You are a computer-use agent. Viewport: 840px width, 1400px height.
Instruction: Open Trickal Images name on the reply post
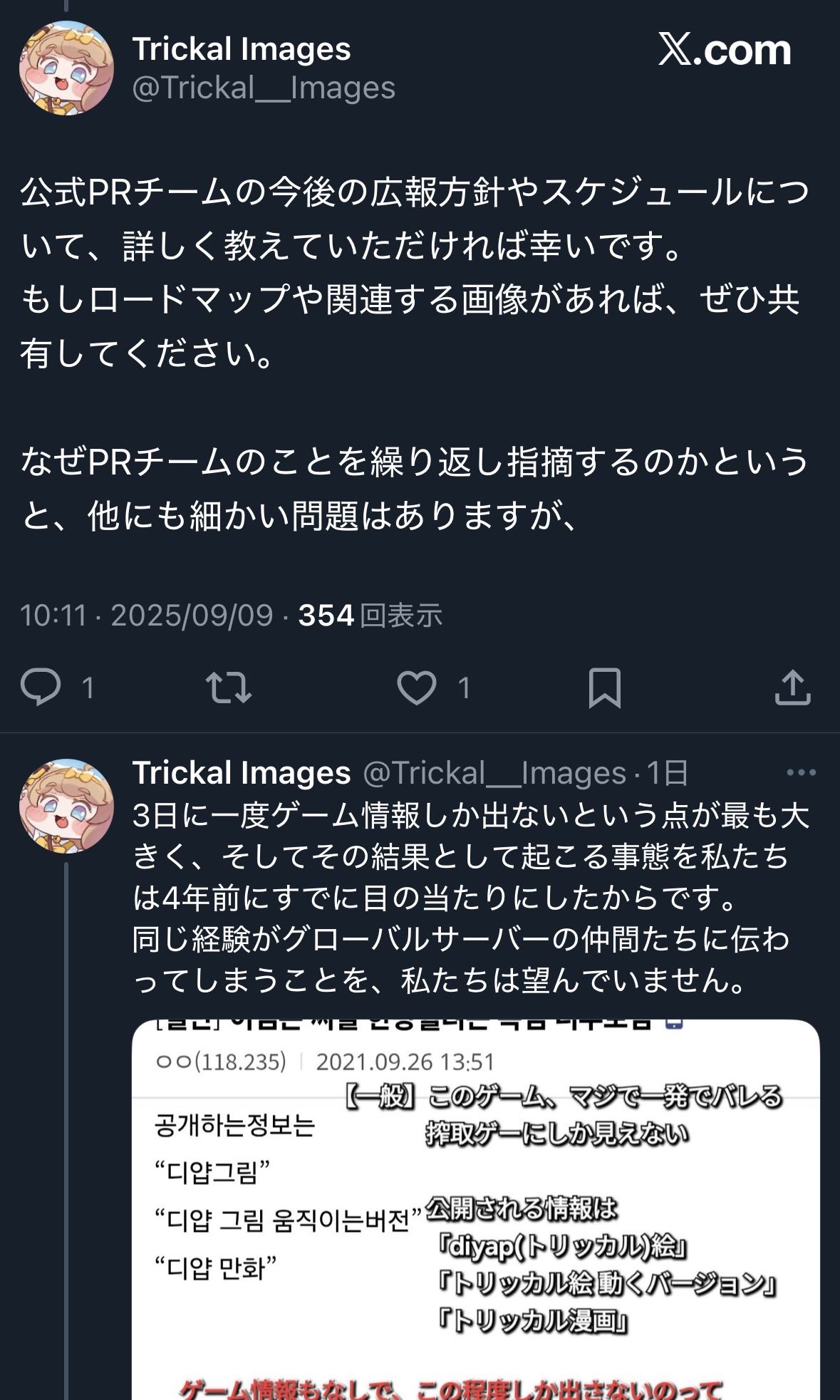[242, 773]
